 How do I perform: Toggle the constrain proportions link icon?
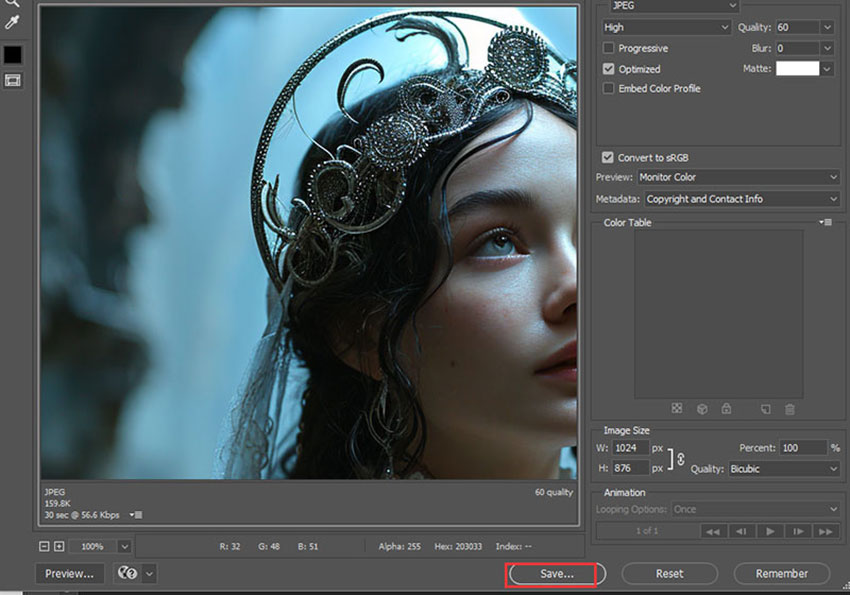[x=680, y=458]
